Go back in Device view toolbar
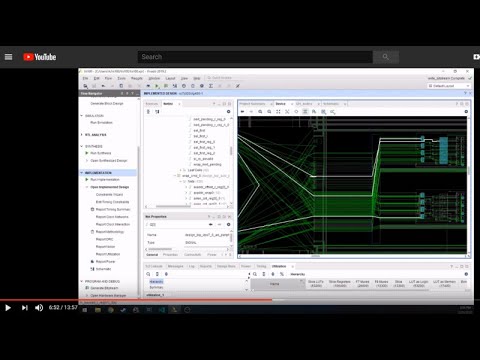 [242, 112]
